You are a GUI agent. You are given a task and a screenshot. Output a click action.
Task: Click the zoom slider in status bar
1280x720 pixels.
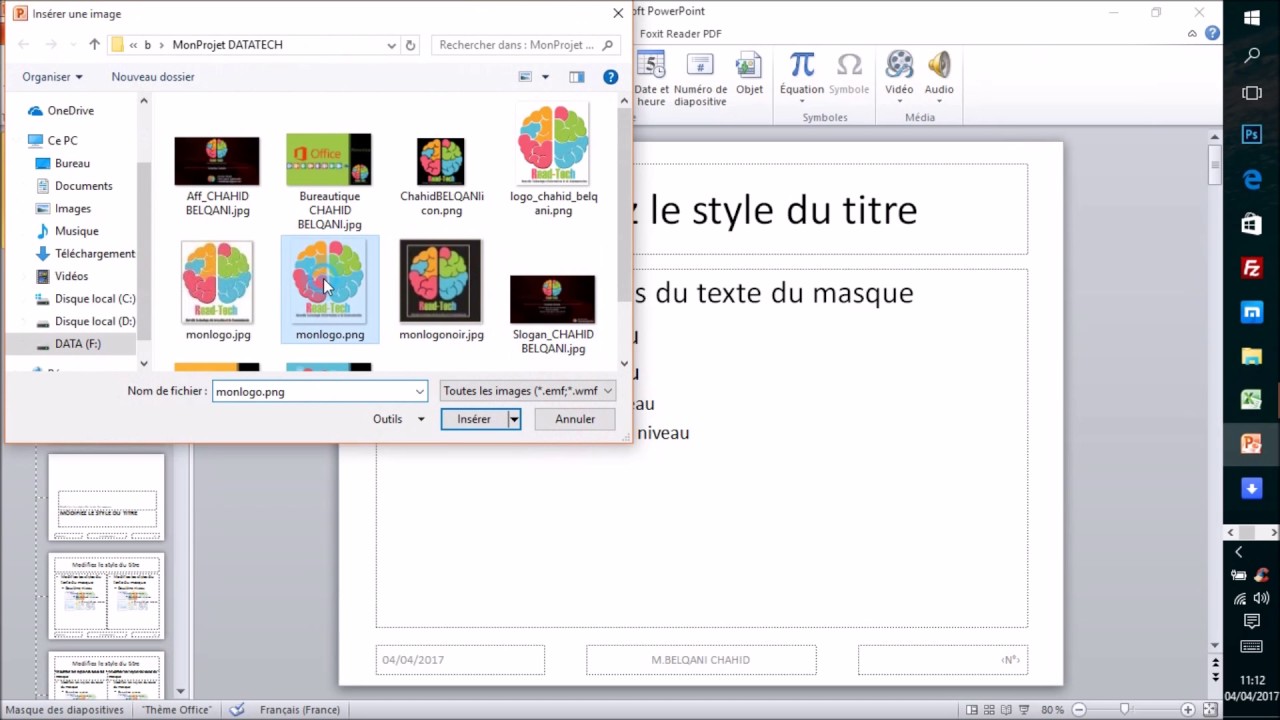pyautogui.click(x=1125, y=710)
